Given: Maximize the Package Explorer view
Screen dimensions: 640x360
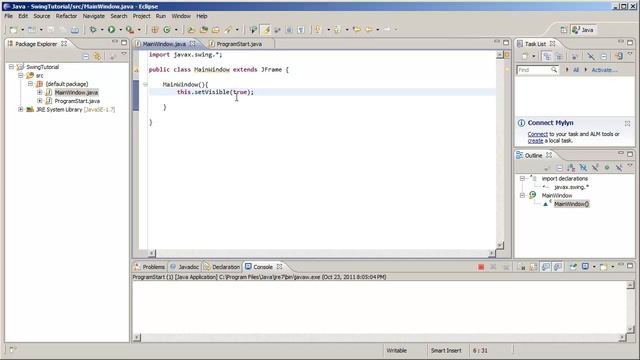Looking at the screenshot, I should 124,42.
